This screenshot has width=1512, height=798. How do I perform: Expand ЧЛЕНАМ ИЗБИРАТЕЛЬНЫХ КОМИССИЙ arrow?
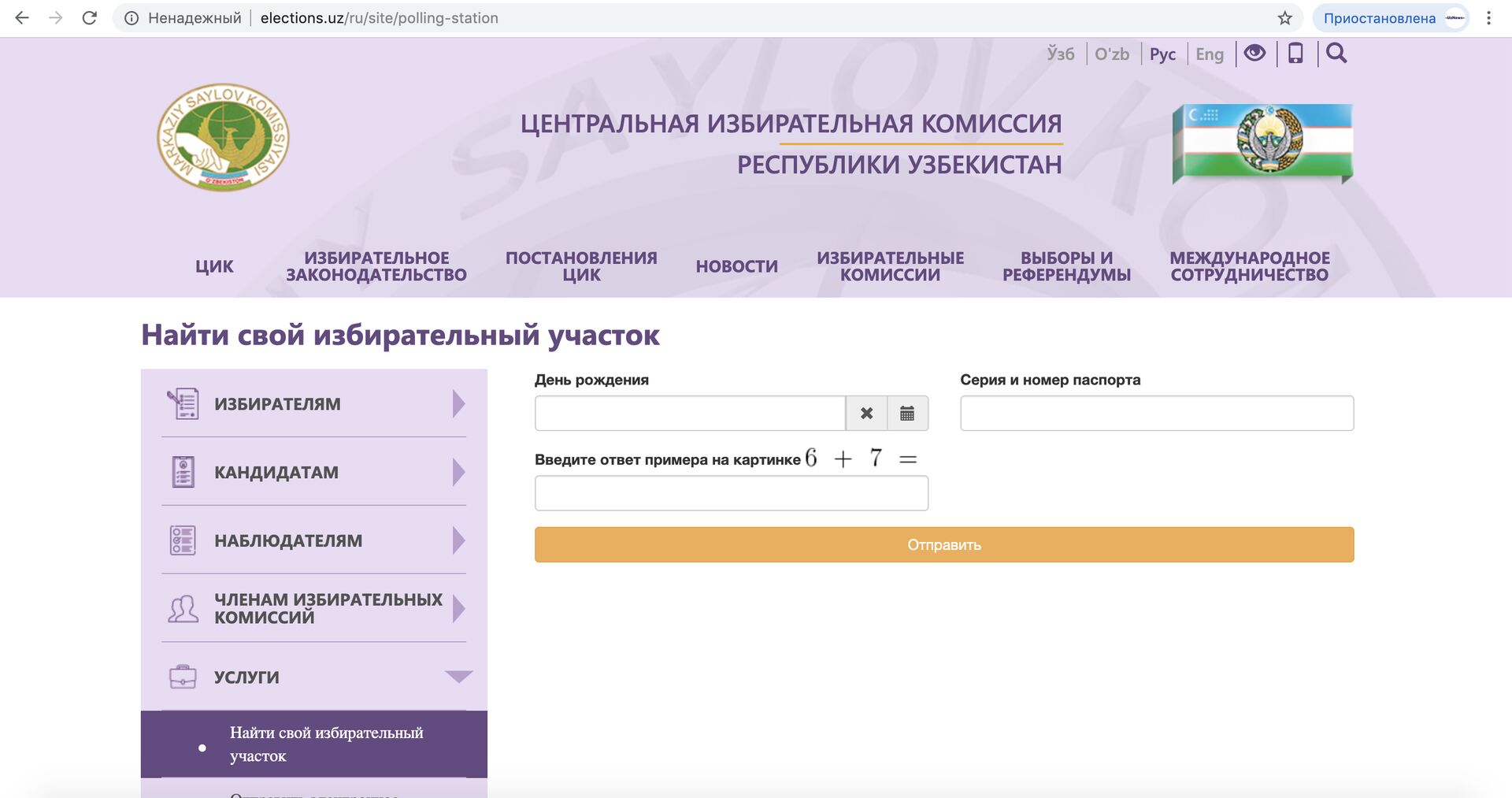point(459,608)
